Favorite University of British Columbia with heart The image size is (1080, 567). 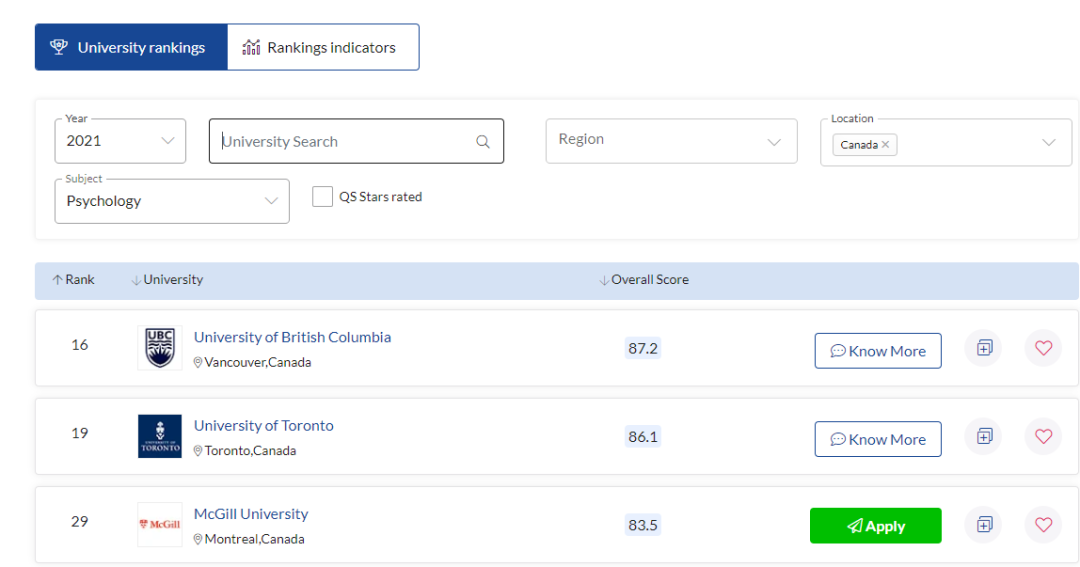(1043, 348)
